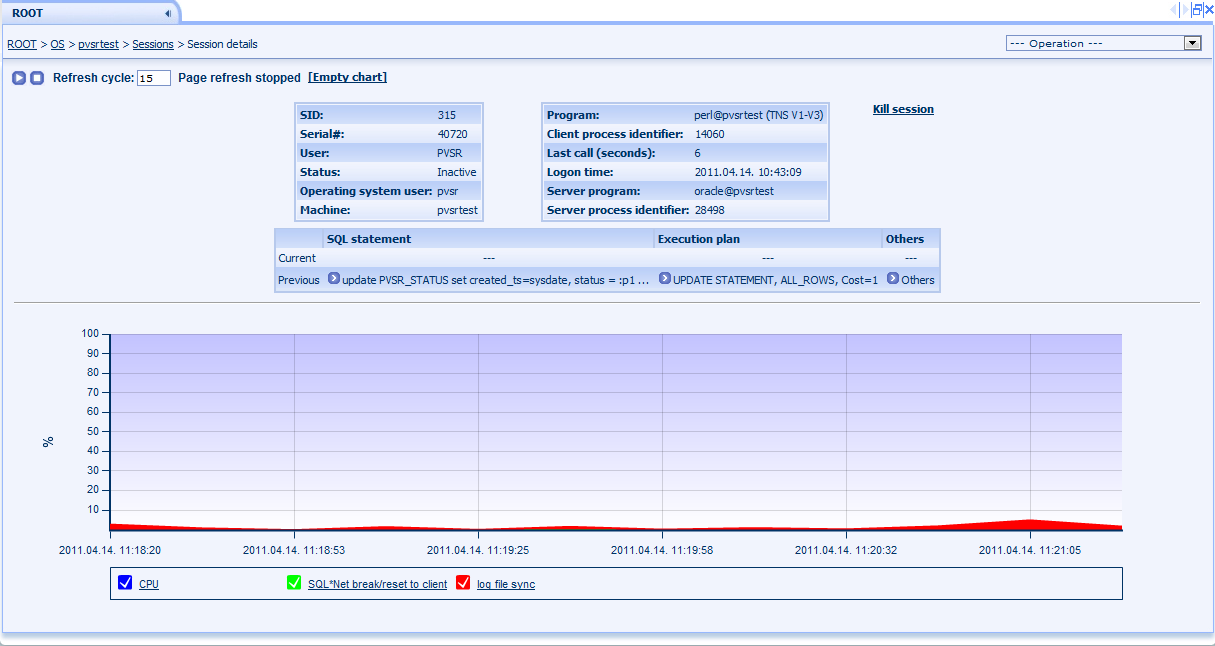The height and width of the screenshot is (646, 1215).
Task: Click Server process identifier value 28498
Action: [x=709, y=210]
